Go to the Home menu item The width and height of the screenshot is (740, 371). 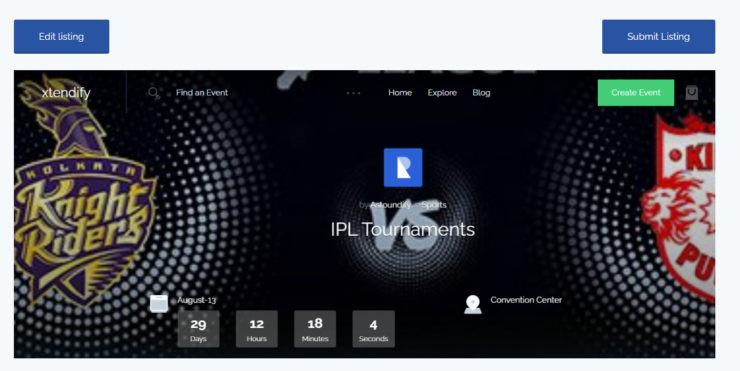400,93
